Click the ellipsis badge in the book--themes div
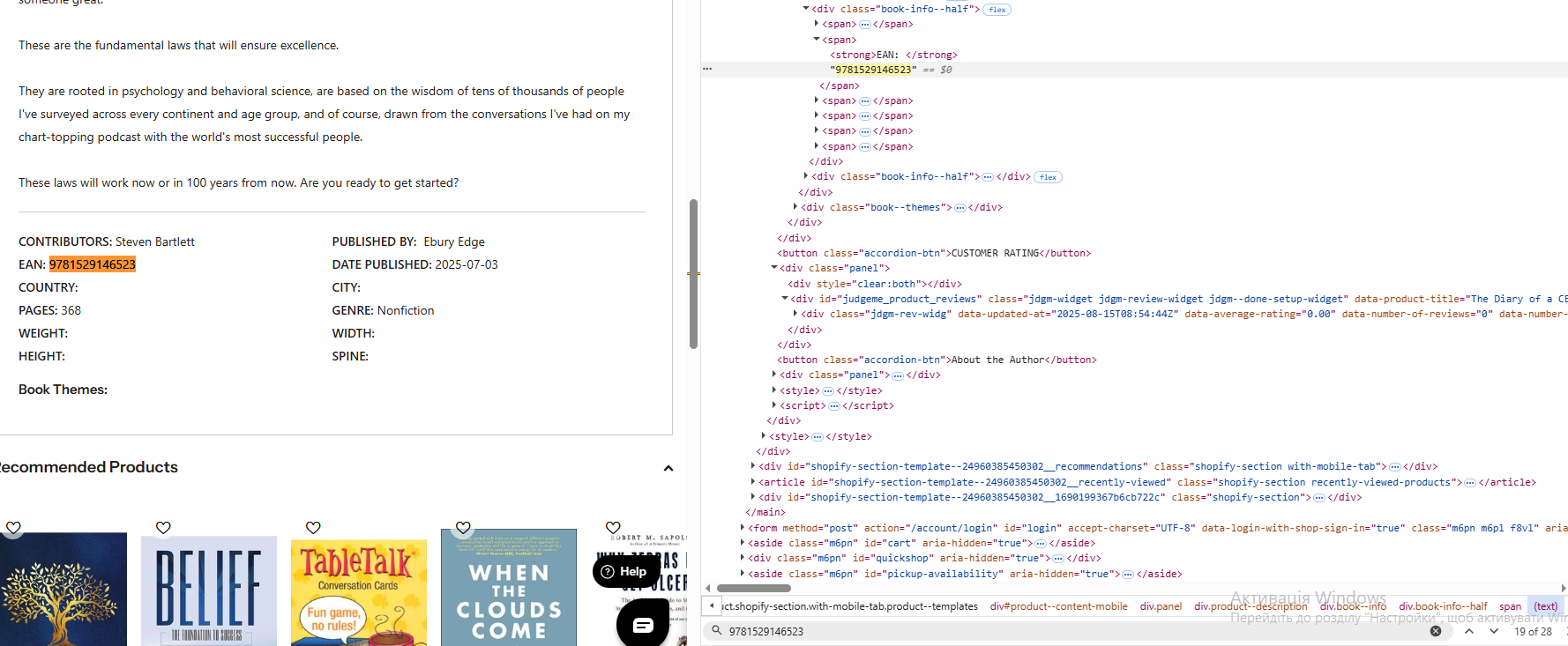Screen dimensions: 1568x646 click(x=959, y=208)
